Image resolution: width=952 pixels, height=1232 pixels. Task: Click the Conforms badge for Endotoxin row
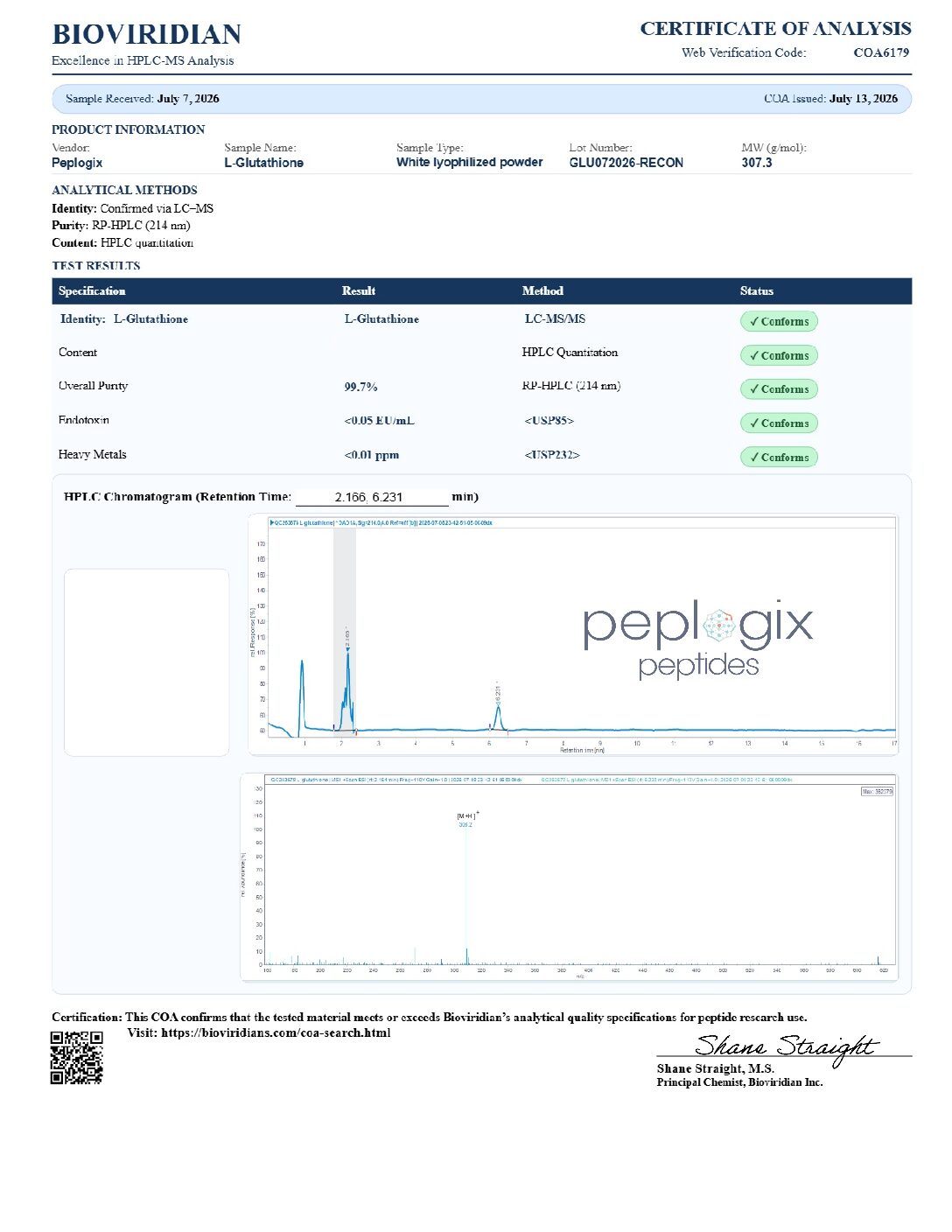[779, 423]
